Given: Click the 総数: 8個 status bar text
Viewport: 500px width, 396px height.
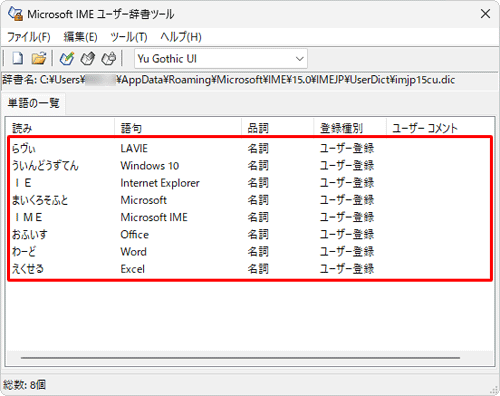Looking at the screenshot, I should click(24, 385).
